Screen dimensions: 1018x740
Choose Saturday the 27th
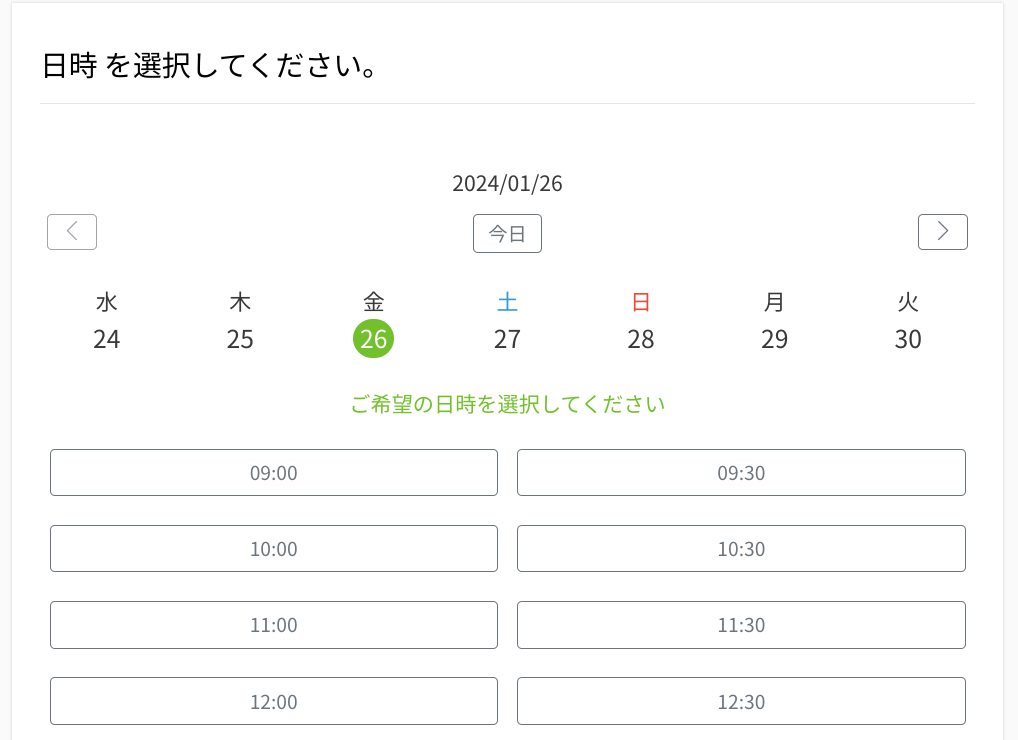[508, 339]
